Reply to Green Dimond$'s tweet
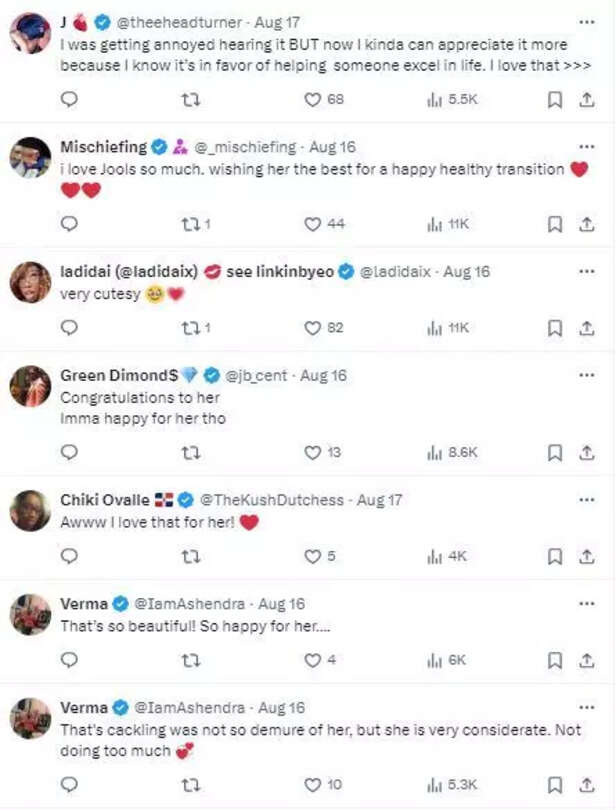The width and height of the screenshot is (616, 810). tap(69, 453)
